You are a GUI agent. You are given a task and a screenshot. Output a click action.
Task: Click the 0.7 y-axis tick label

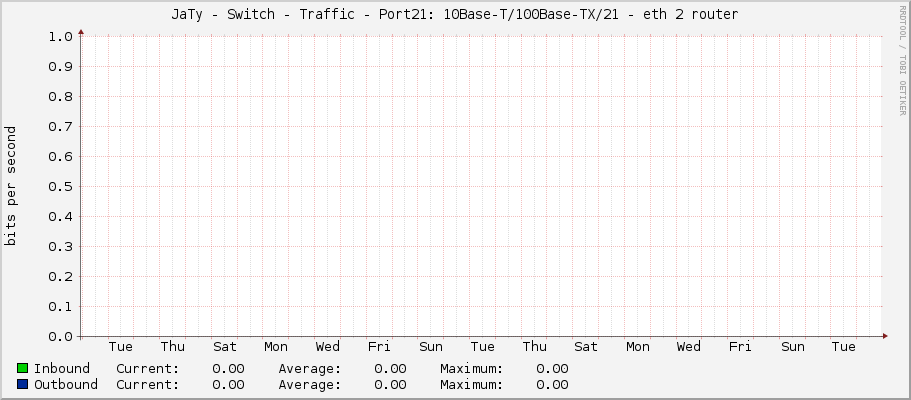(x=60, y=127)
